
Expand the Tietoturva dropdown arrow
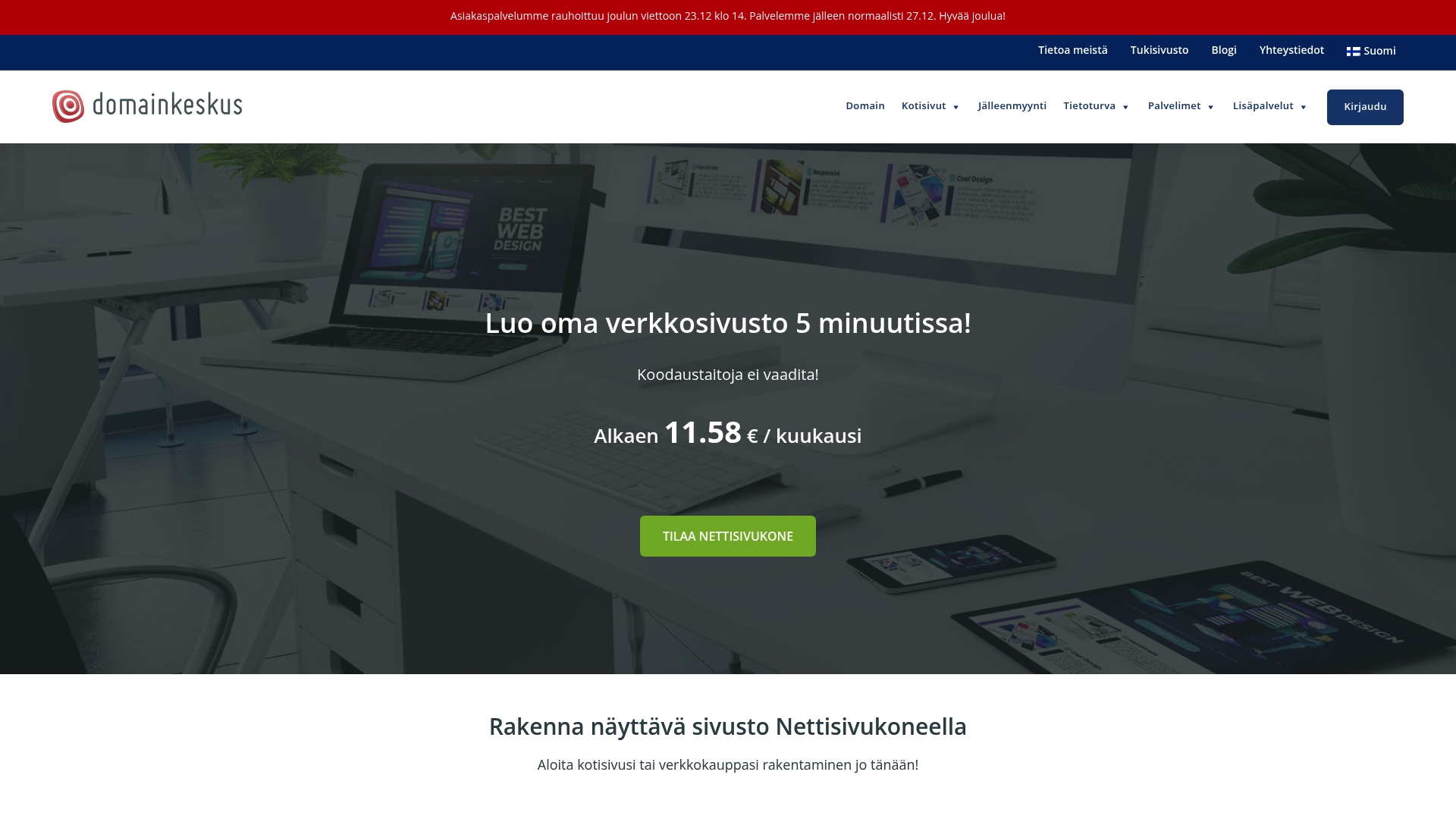(x=1125, y=107)
